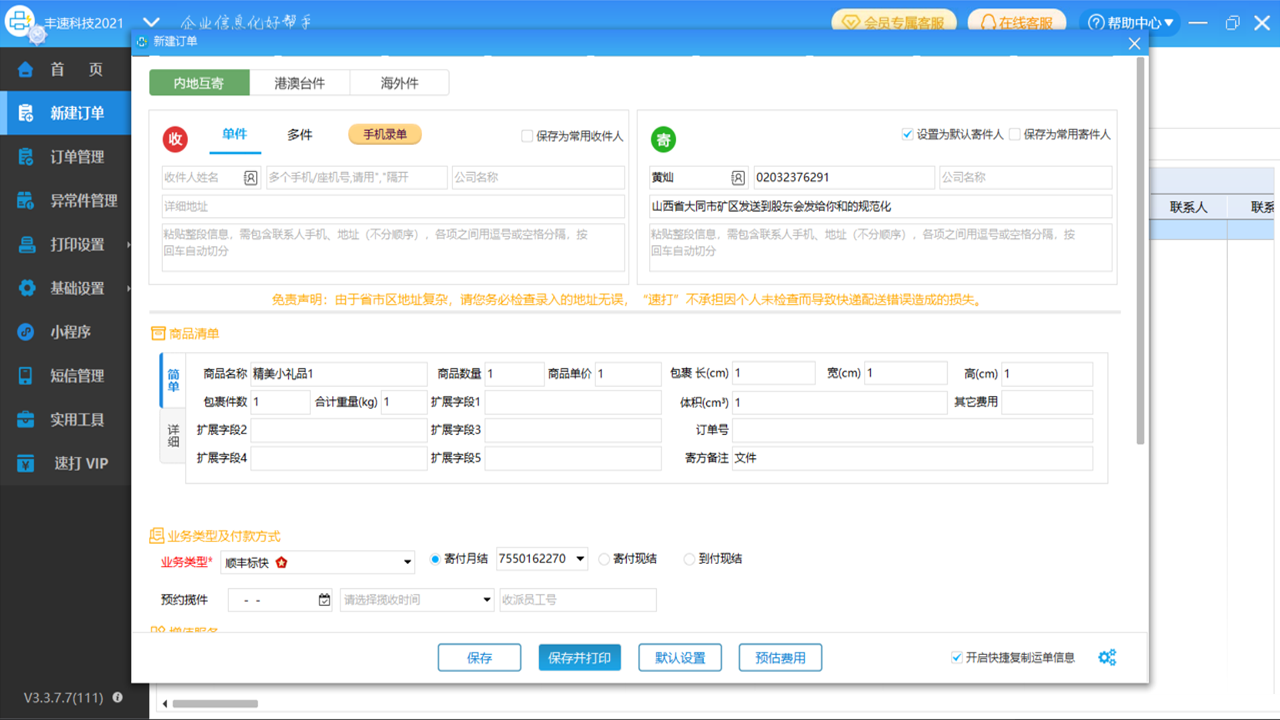Screen dimensions: 1280x720
Task: Switch to the 多件 entry tab
Action: [299, 135]
